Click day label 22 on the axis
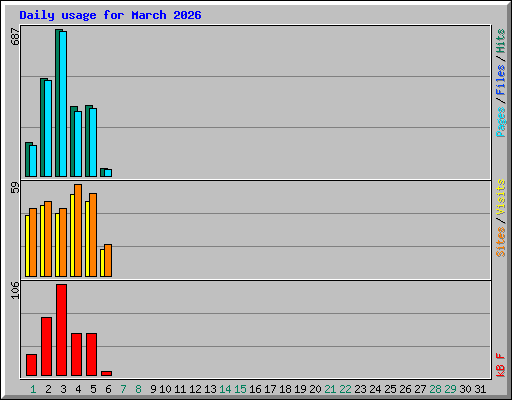The width and height of the screenshot is (512, 400). pyautogui.click(x=345, y=389)
